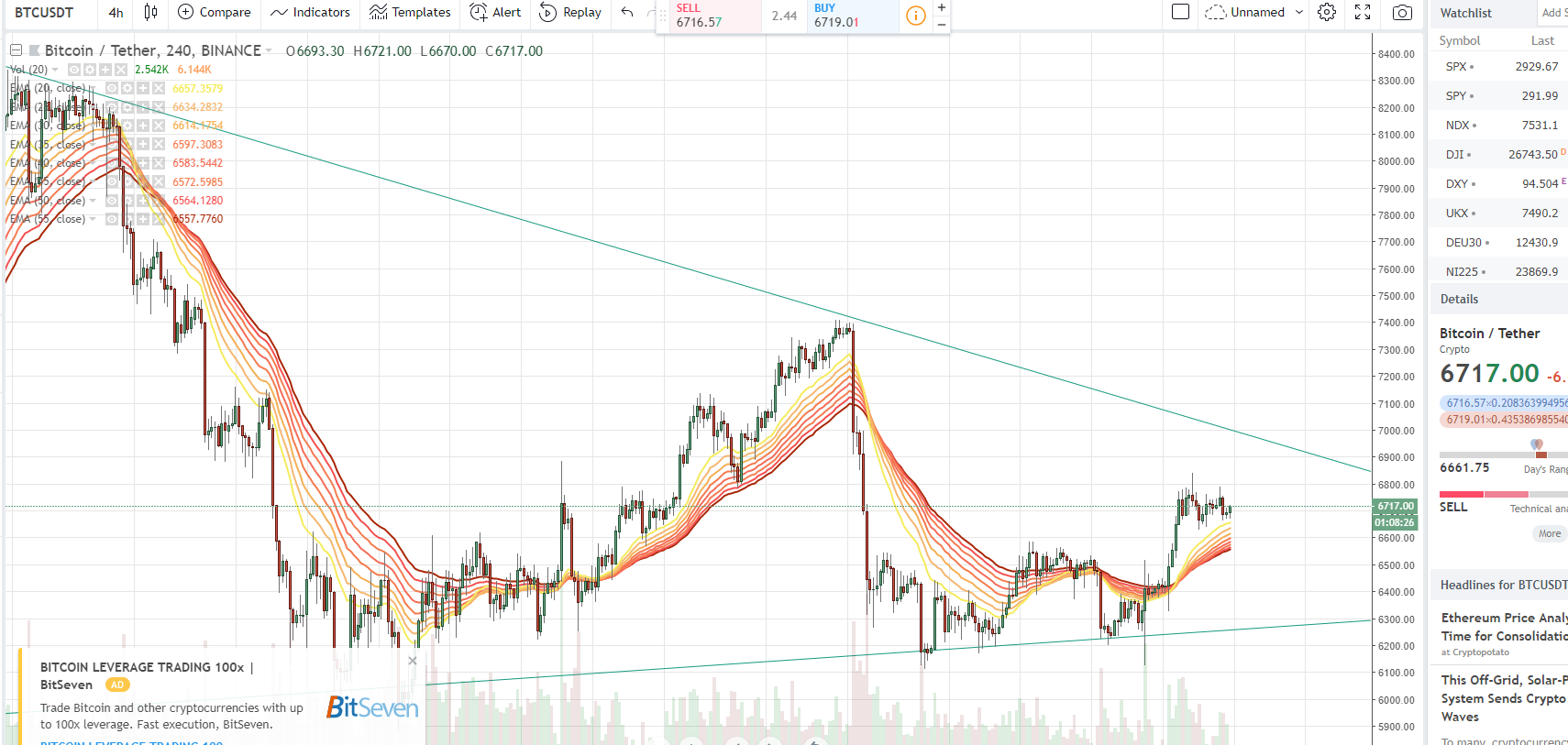The height and width of the screenshot is (745, 1568).
Task: Open chart settings gear icon
Action: [x=1327, y=12]
